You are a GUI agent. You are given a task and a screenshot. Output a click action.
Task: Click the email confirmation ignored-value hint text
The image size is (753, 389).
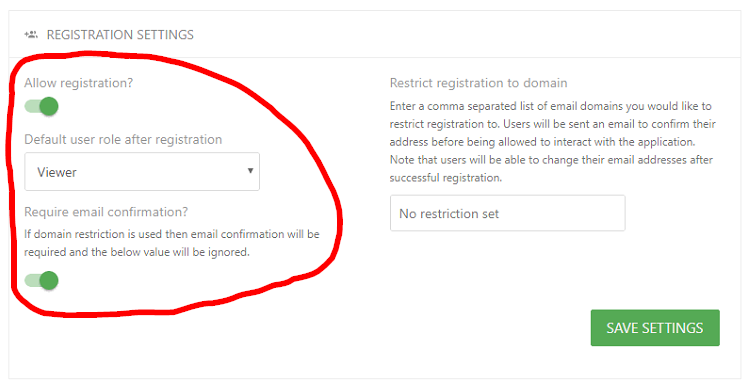(172, 243)
